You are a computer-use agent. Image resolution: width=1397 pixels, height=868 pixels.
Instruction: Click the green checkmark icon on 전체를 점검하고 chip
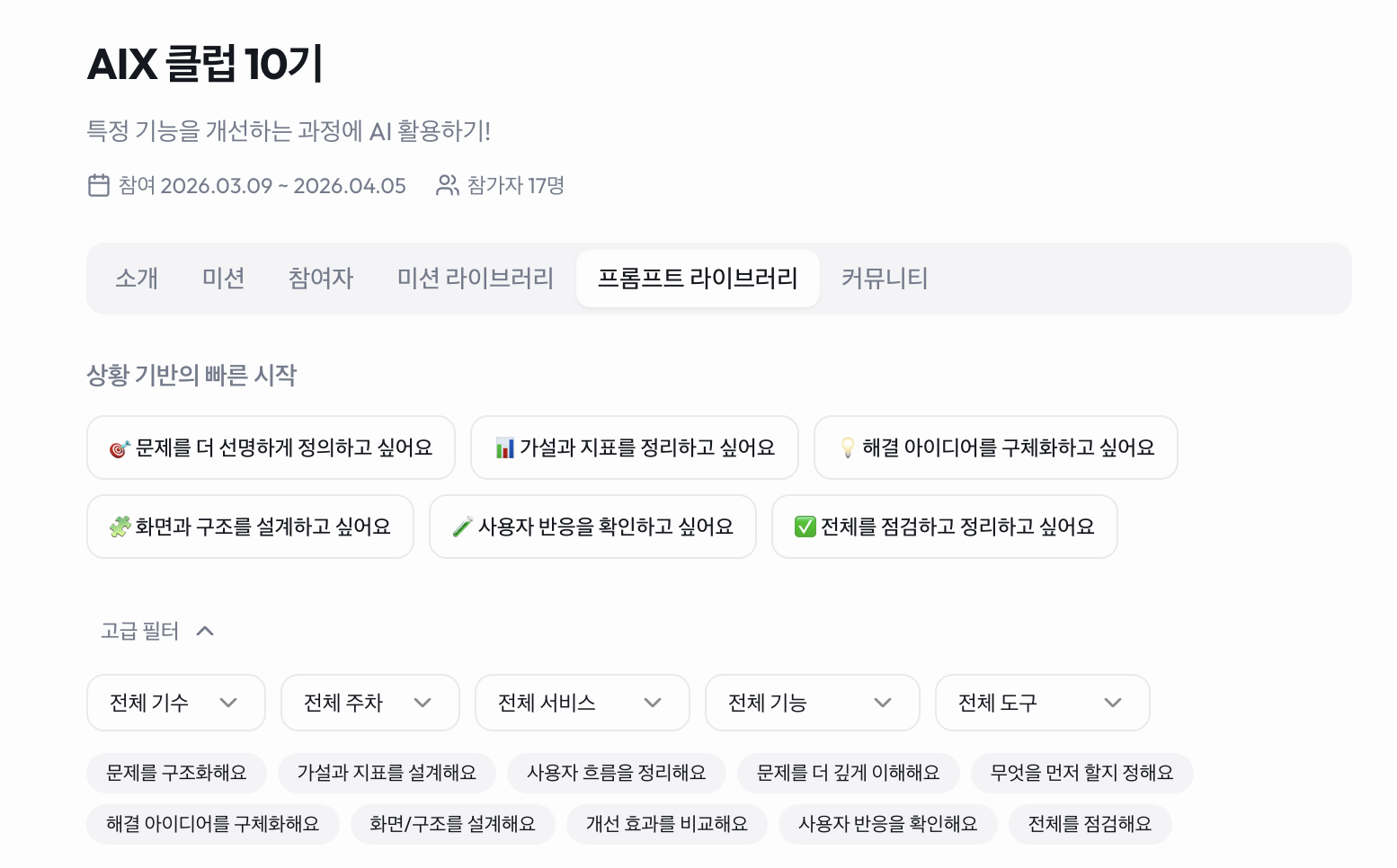click(x=805, y=527)
